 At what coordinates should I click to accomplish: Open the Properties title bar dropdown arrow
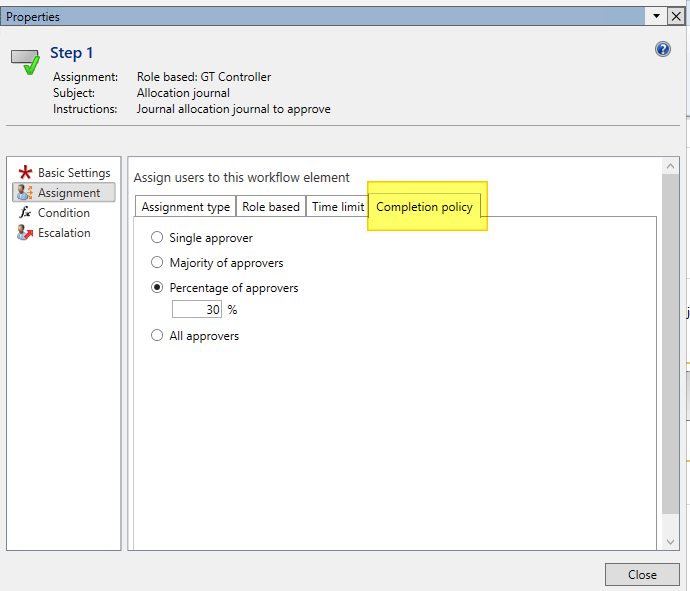pos(655,17)
